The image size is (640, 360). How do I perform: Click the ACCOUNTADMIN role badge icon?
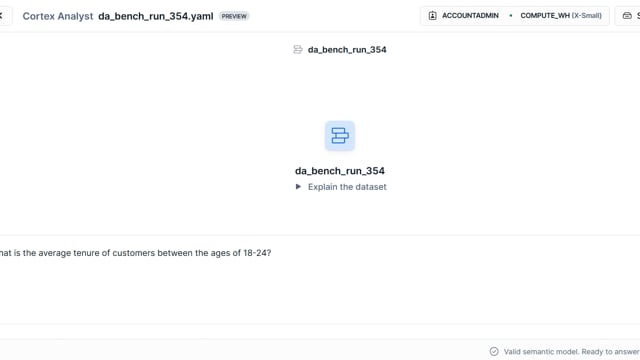point(432,16)
